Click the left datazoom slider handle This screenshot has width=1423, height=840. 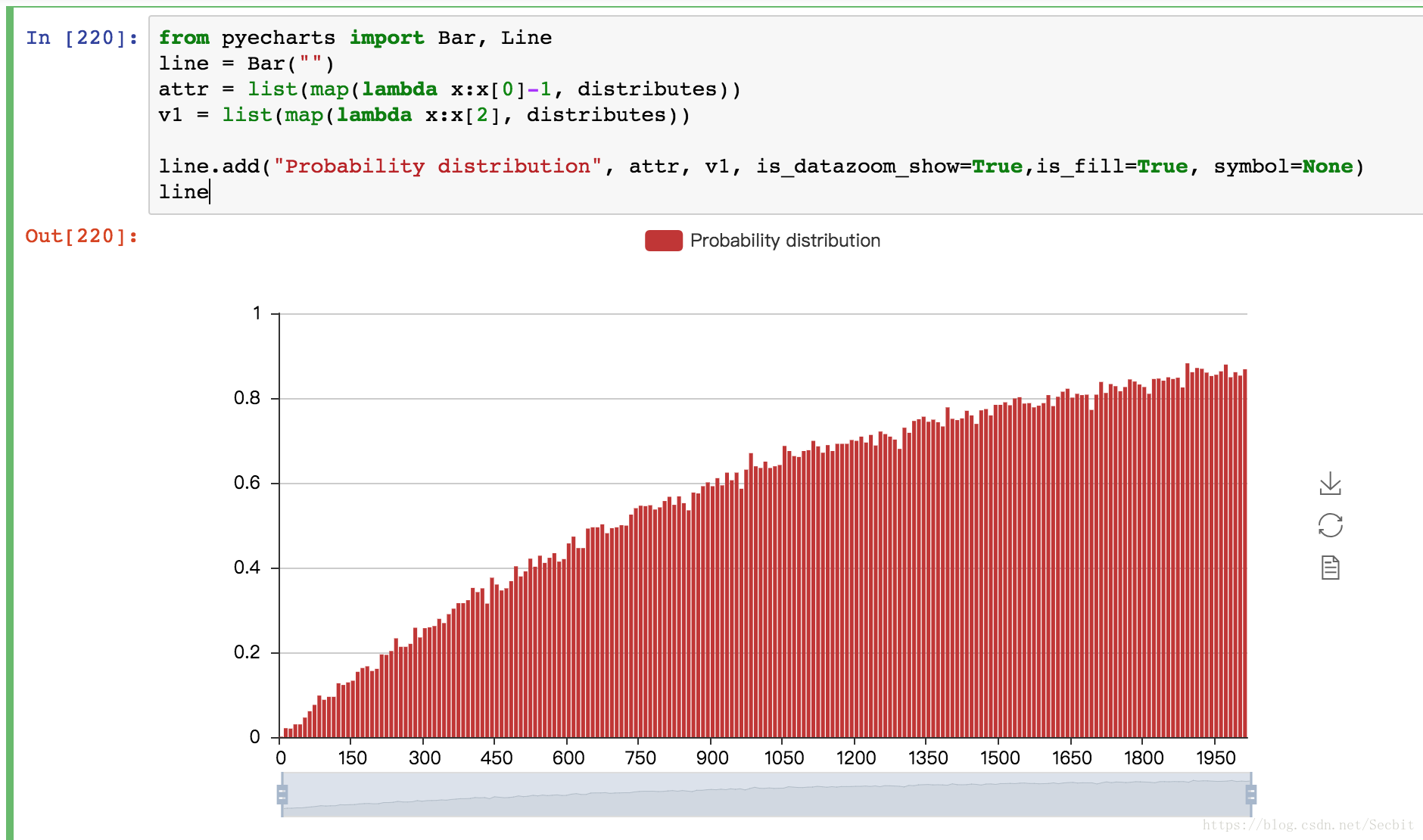coord(282,794)
